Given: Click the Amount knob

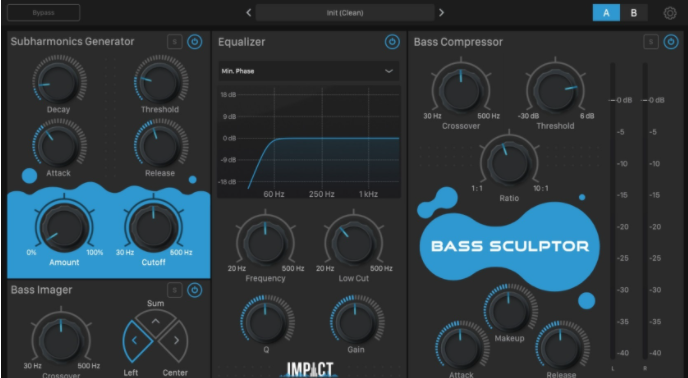Looking at the screenshot, I should coord(64,227).
